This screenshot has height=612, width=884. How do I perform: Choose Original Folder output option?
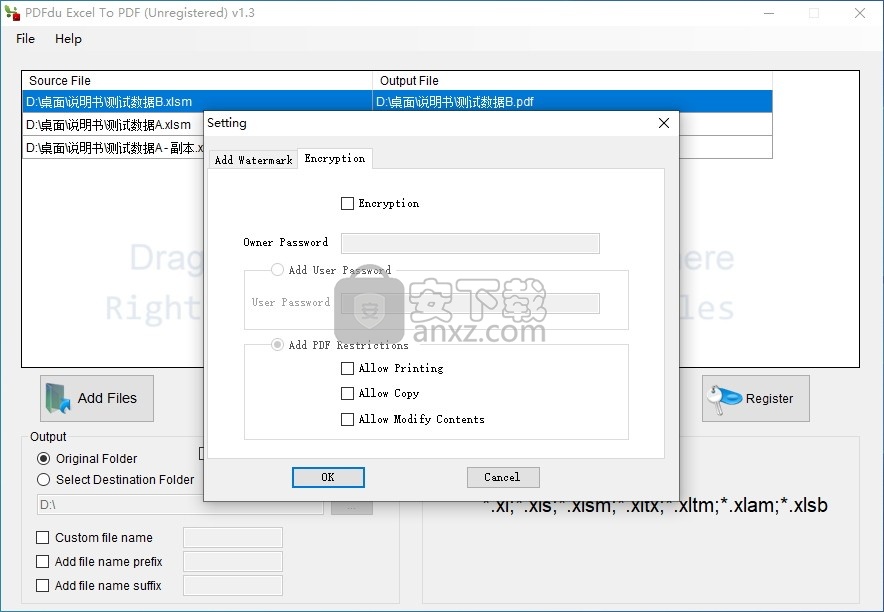click(43, 459)
